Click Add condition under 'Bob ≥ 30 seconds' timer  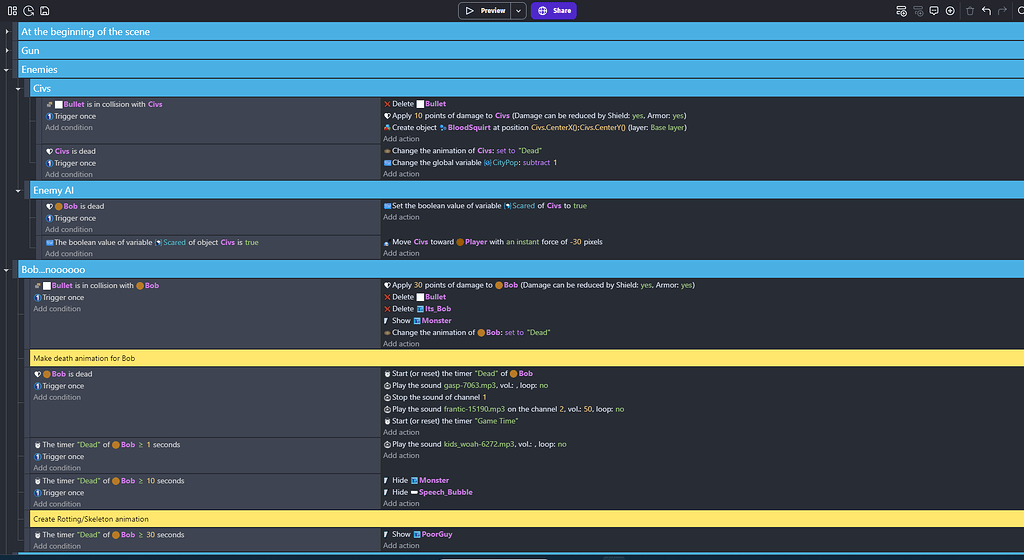(x=57, y=546)
